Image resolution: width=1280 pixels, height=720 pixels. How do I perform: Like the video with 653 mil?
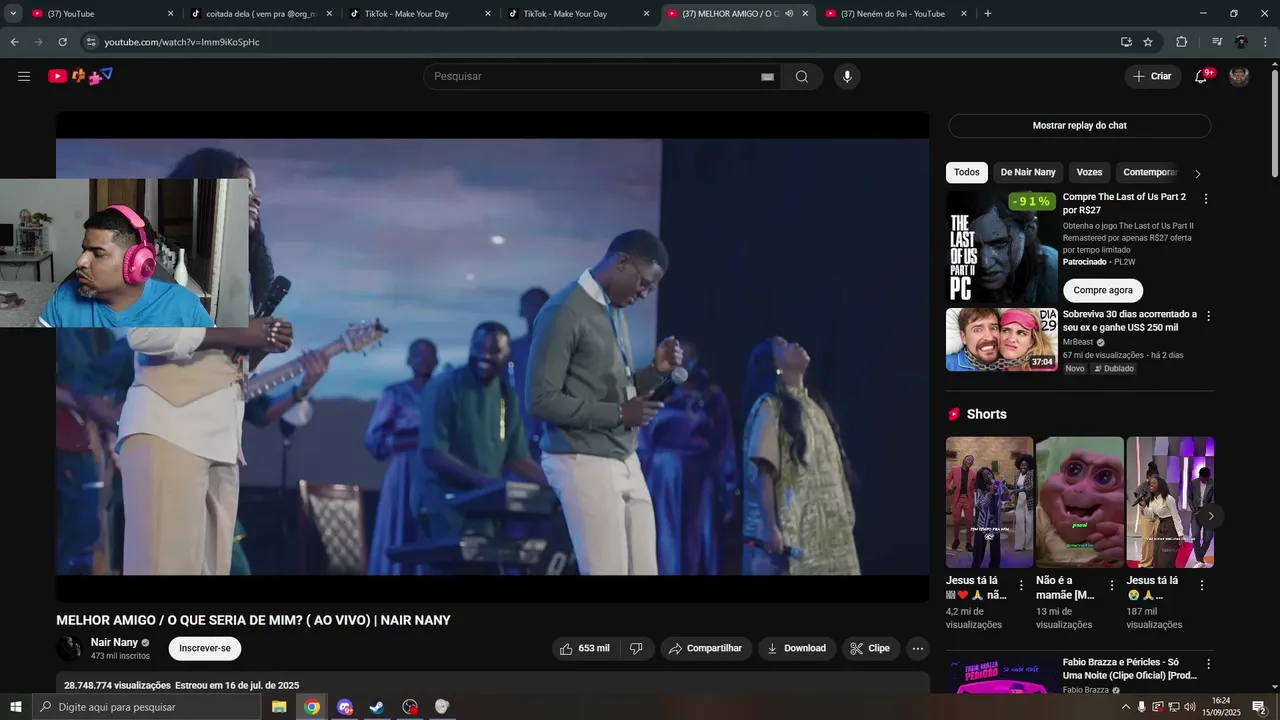tap(585, 649)
